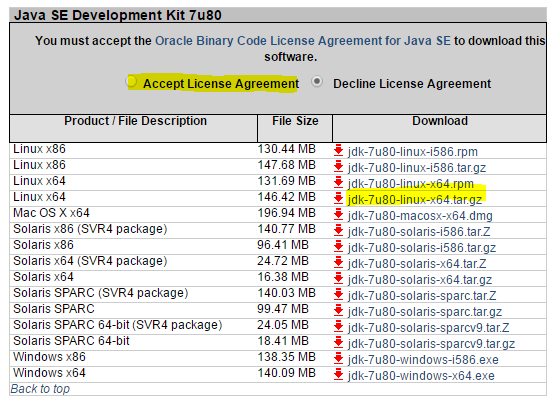Click the Java SE Development Kit 7u80 heading
Screen dimensions: 557x408
[x=118, y=15]
